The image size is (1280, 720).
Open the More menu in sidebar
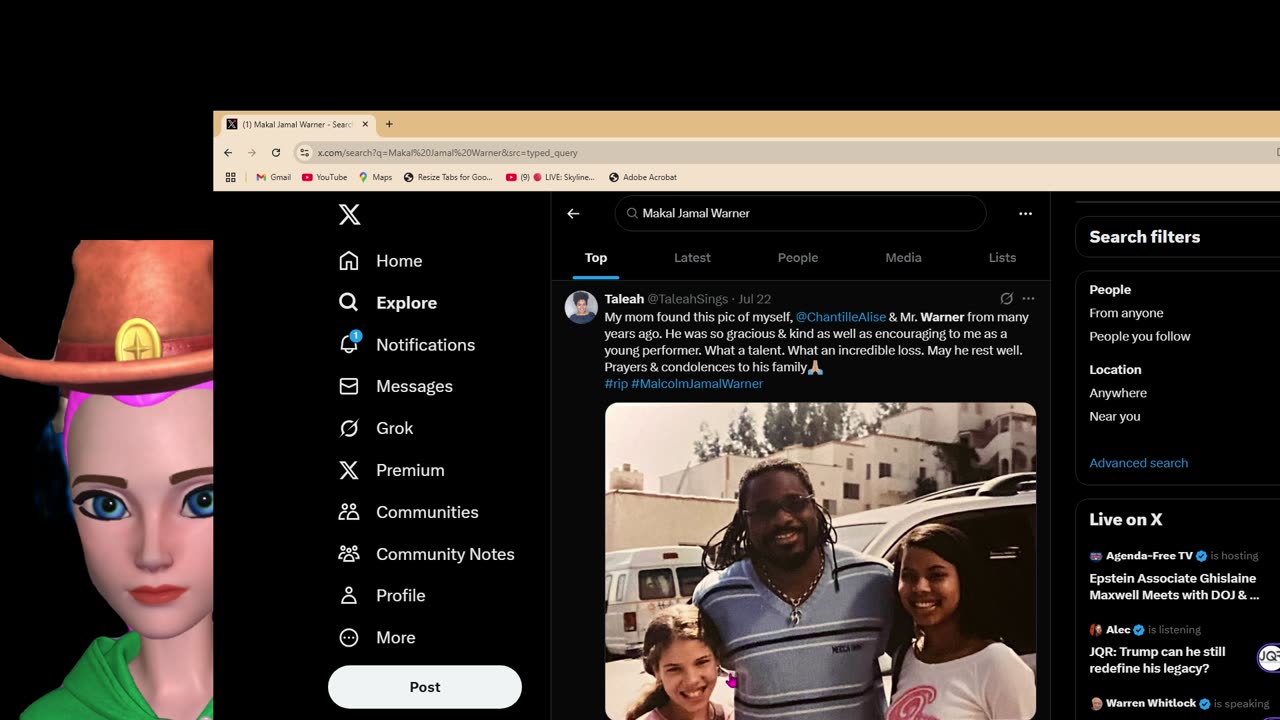pyautogui.click(x=377, y=637)
